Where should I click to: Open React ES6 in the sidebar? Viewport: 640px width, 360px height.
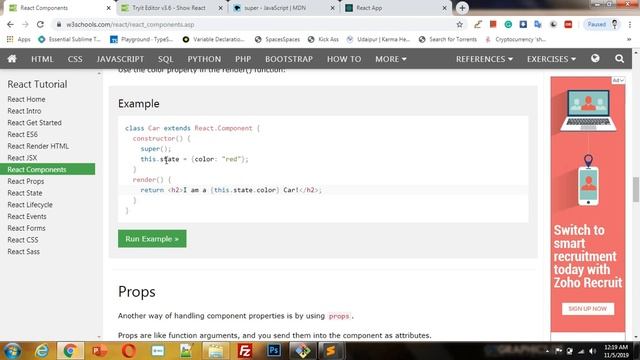pos(22,134)
